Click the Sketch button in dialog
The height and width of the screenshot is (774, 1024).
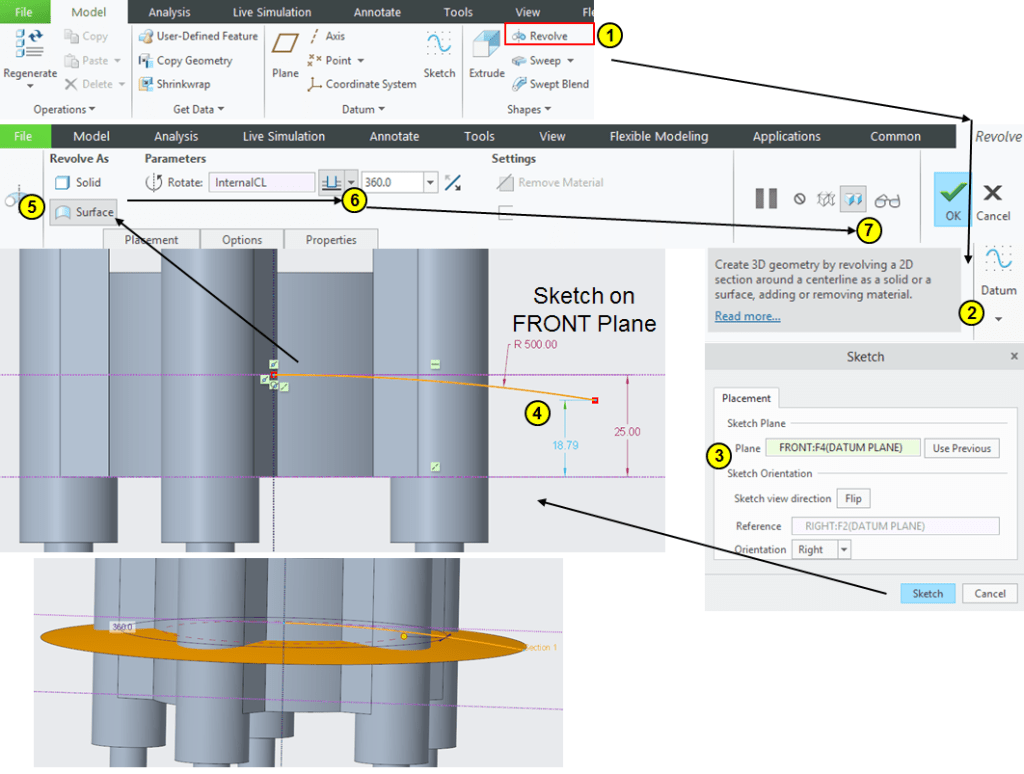point(927,593)
